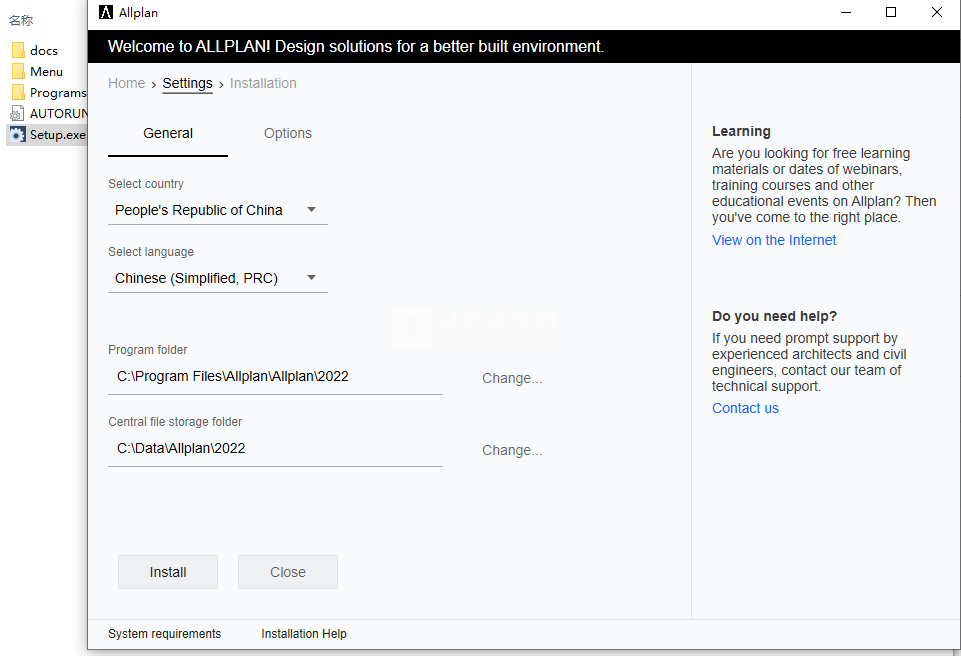This screenshot has height=656, width=961.
Task: Select the Menu folder name
Action: pos(47,72)
